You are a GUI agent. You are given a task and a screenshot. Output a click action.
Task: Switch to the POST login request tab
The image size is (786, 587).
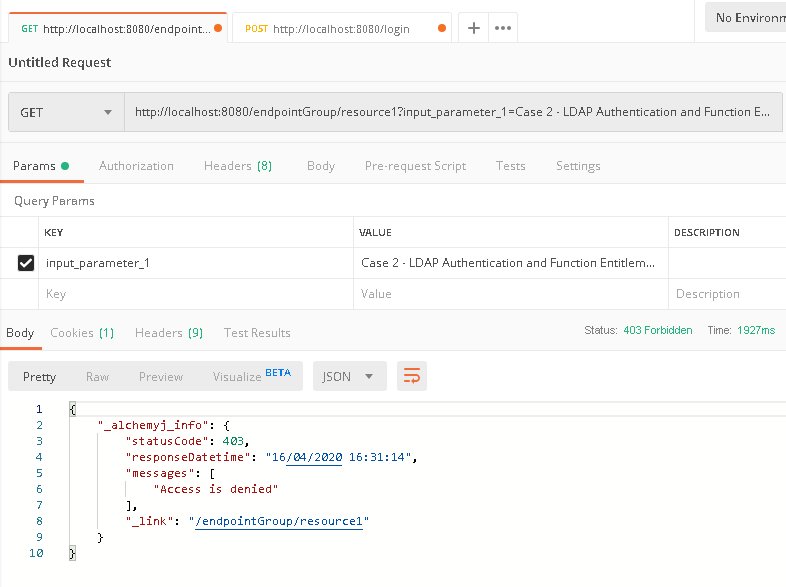click(341, 29)
